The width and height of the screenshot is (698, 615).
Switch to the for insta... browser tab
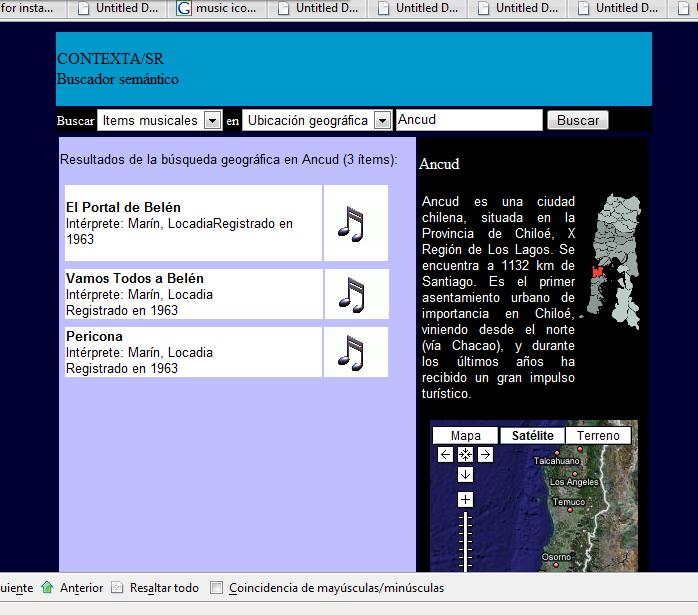tap(31, 8)
